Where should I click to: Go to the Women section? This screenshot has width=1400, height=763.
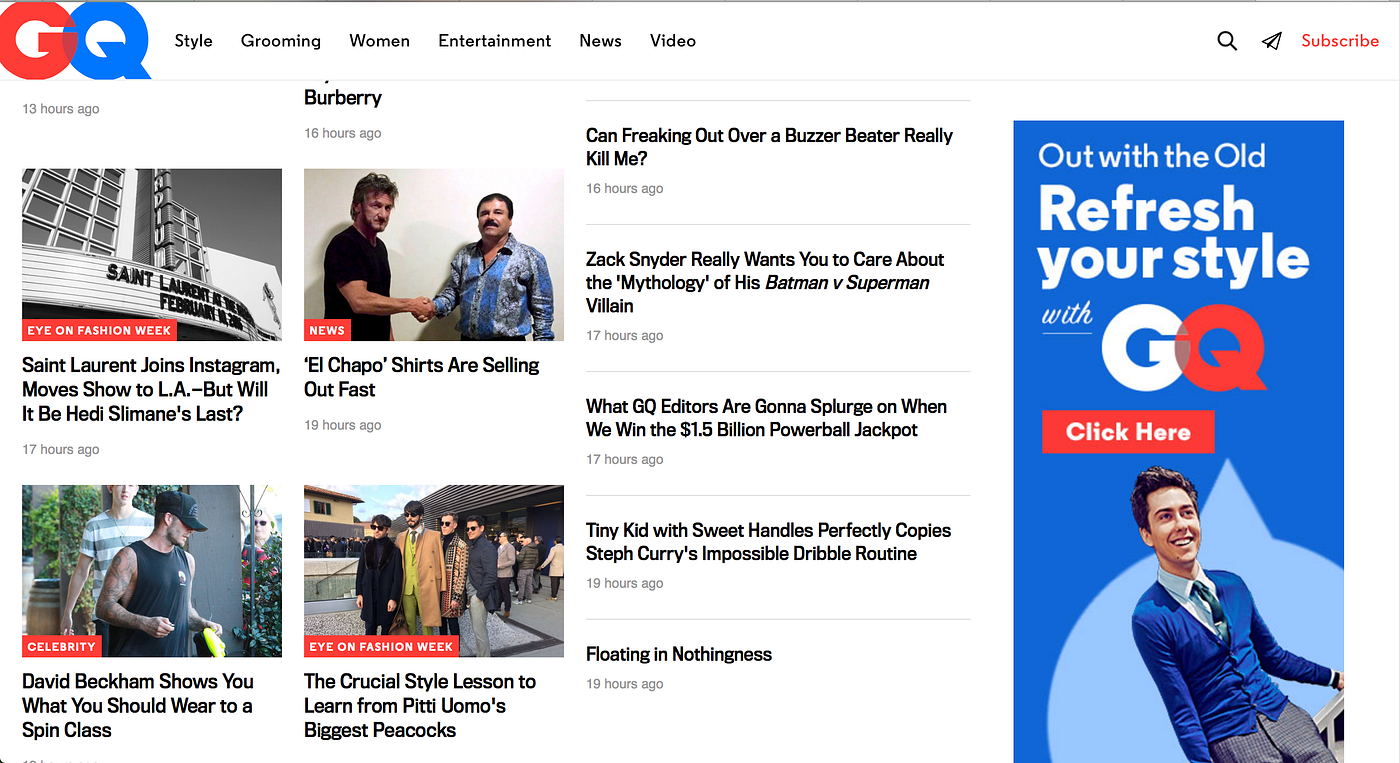pyautogui.click(x=379, y=41)
